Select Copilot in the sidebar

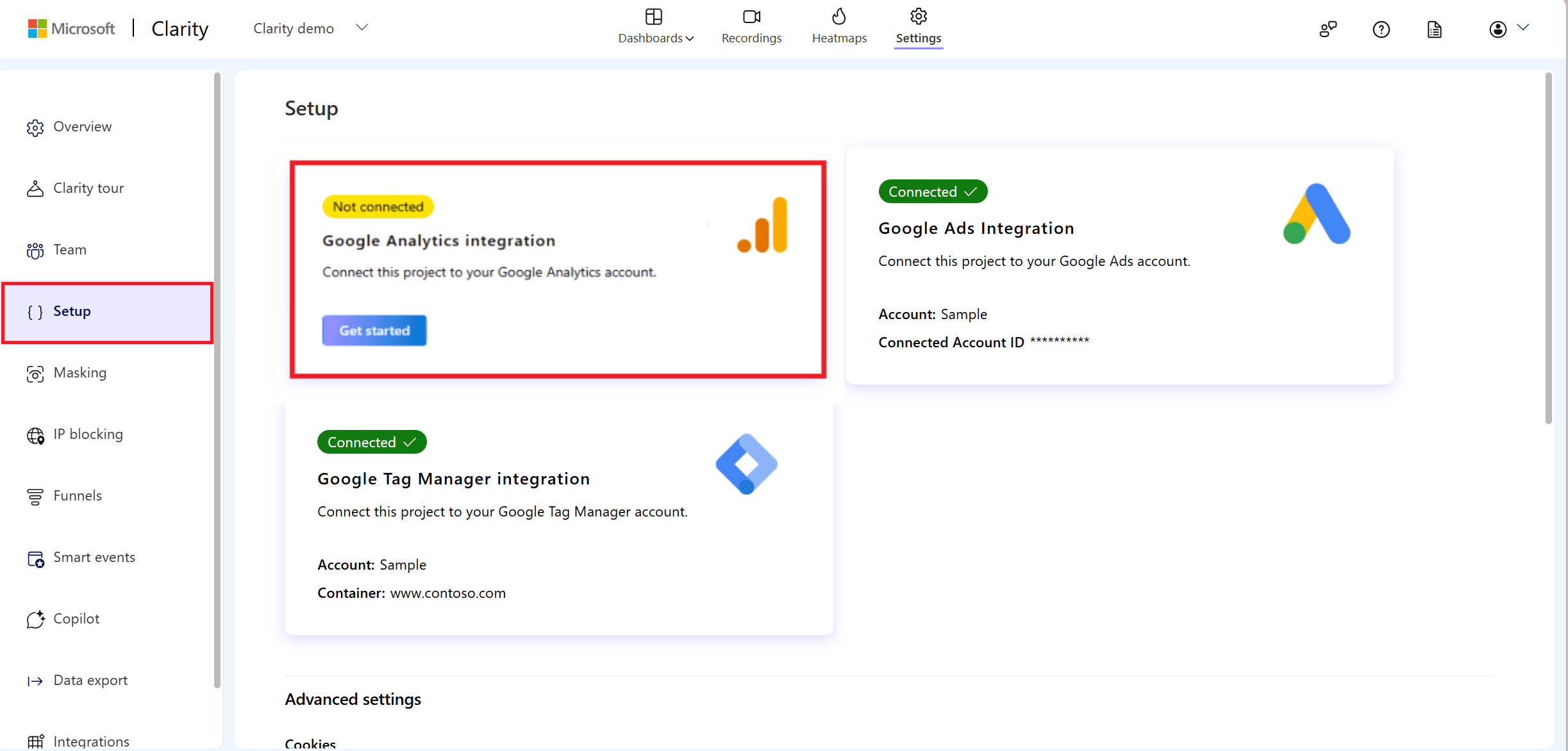click(76, 619)
